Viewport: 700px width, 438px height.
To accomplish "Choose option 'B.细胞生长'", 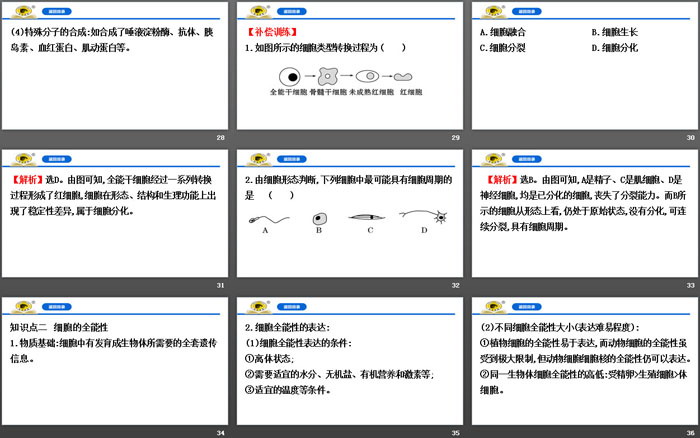I will tap(615, 32).
